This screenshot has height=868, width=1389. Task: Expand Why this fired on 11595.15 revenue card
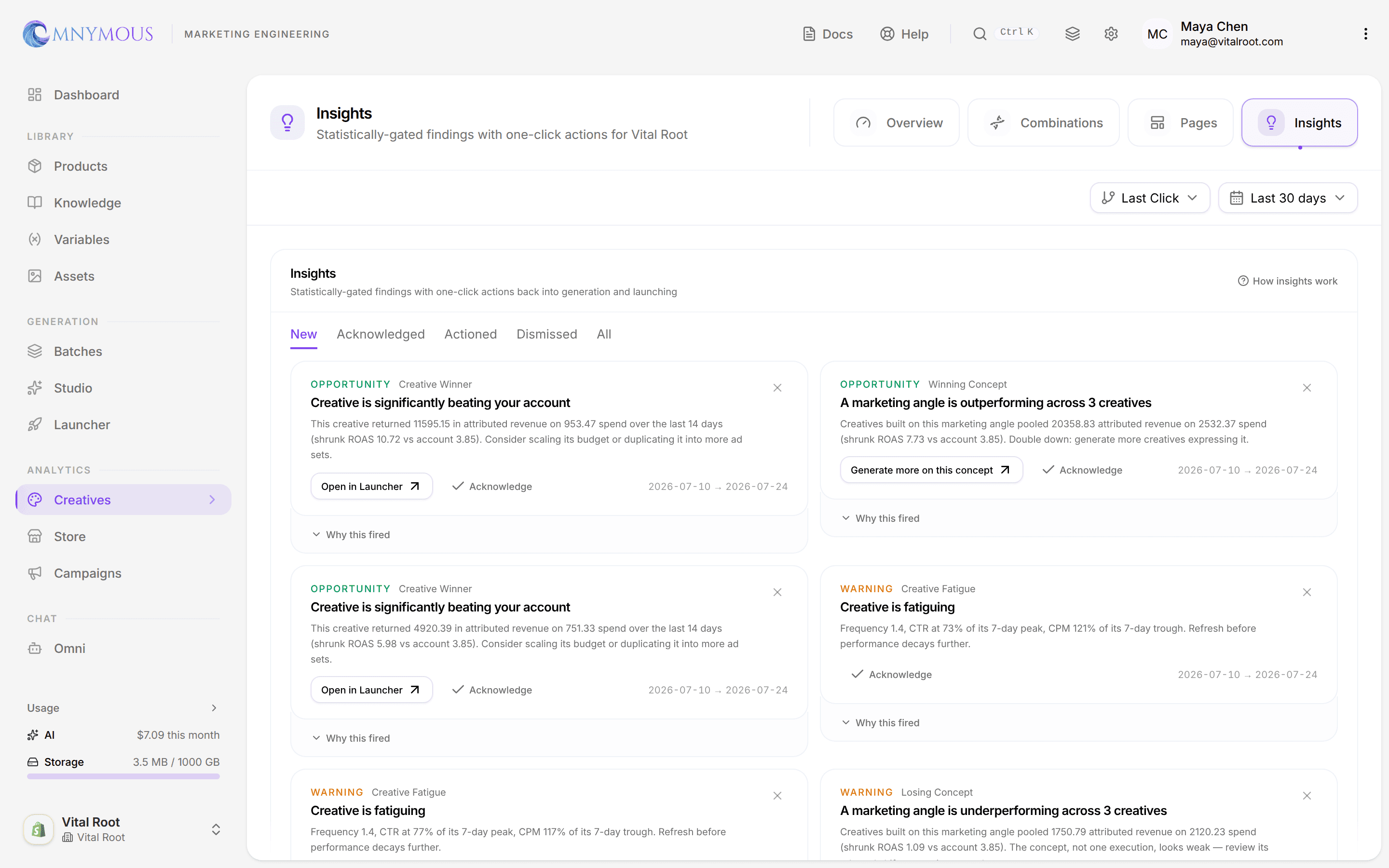pos(351,534)
